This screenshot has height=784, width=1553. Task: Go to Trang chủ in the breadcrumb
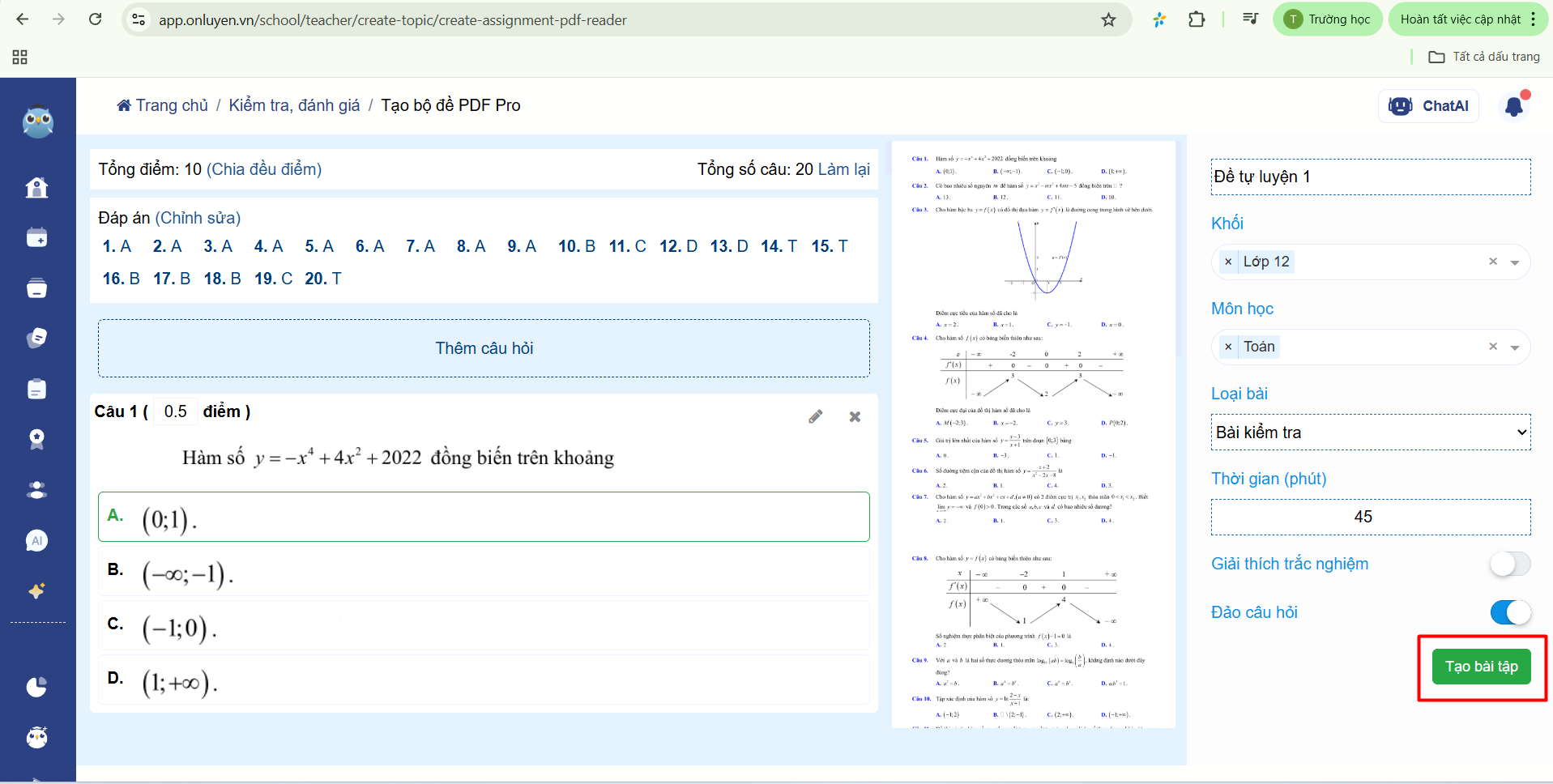(163, 105)
